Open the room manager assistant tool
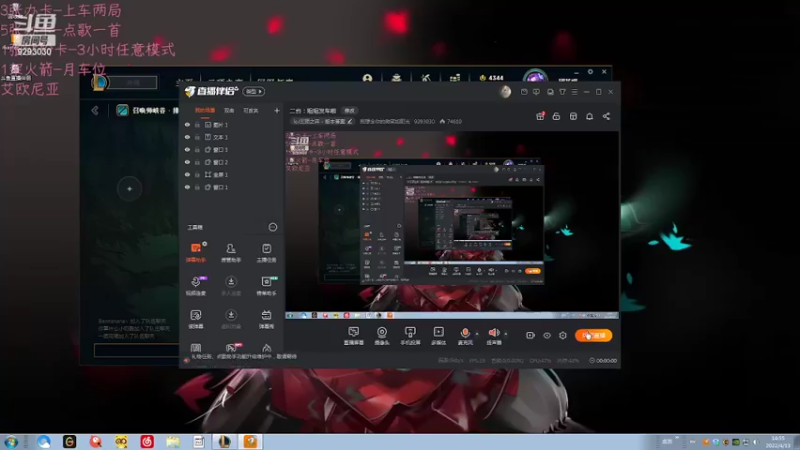800x450 pixels. coord(231,253)
